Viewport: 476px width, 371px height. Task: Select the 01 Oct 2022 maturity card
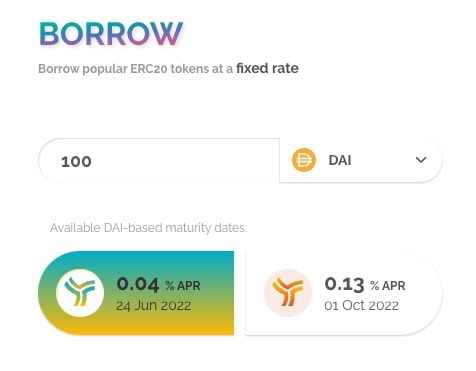[x=344, y=293]
